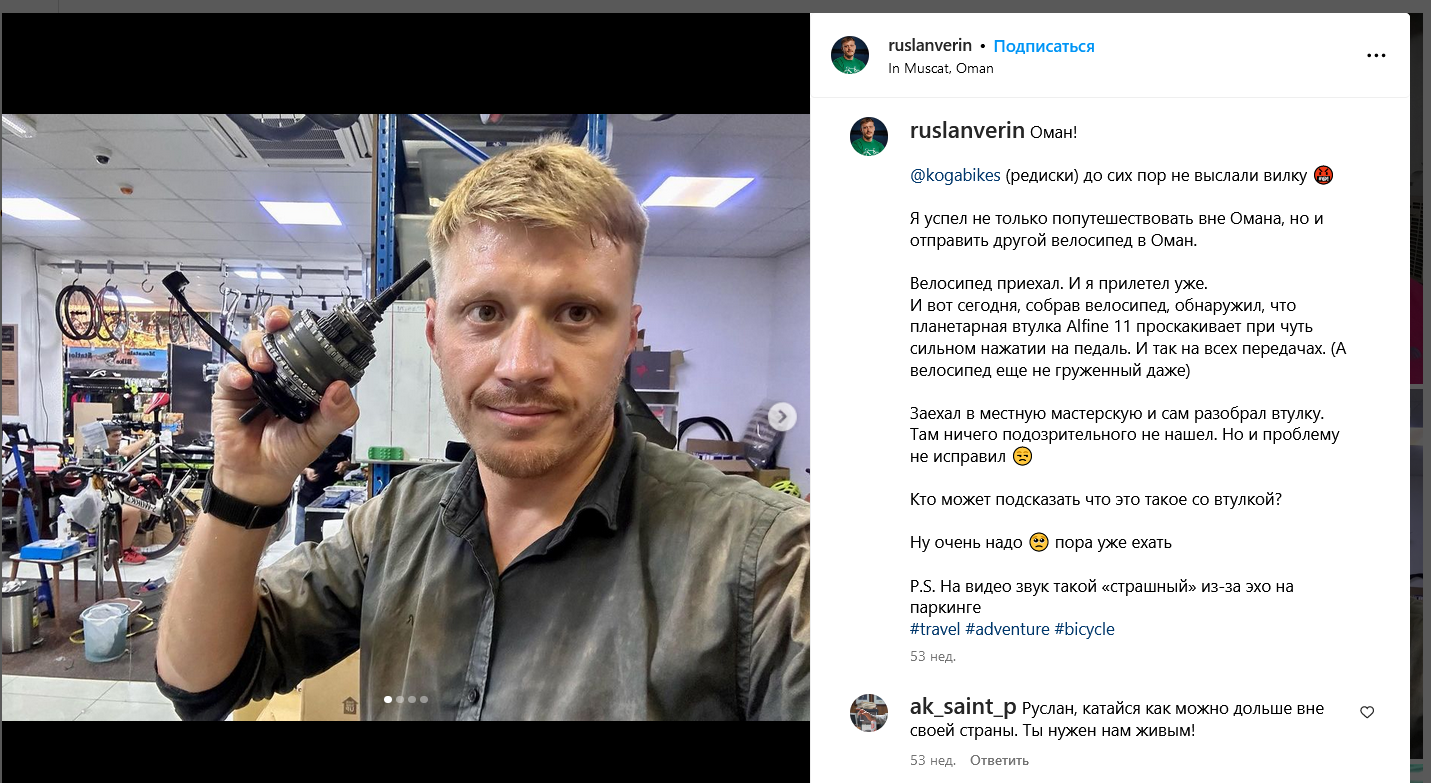
Task: Select the first carousel dot indicator
Action: pyautogui.click(x=388, y=700)
